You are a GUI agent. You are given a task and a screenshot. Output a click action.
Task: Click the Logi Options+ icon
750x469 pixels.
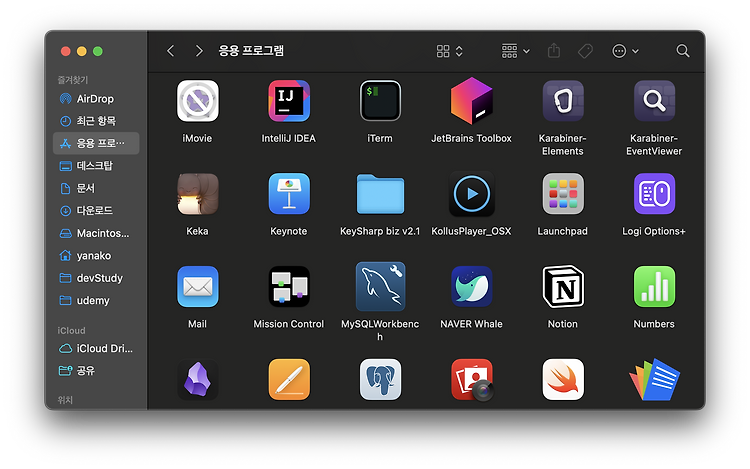654,194
